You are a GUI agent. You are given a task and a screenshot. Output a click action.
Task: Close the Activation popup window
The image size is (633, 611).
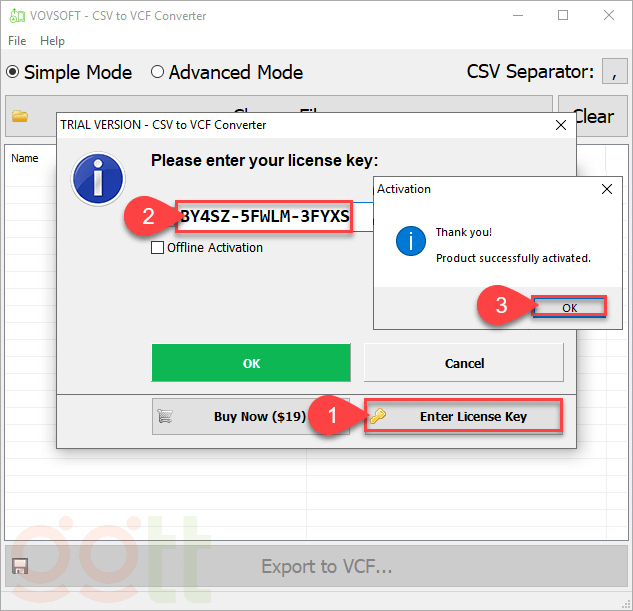click(x=607, y=188)
